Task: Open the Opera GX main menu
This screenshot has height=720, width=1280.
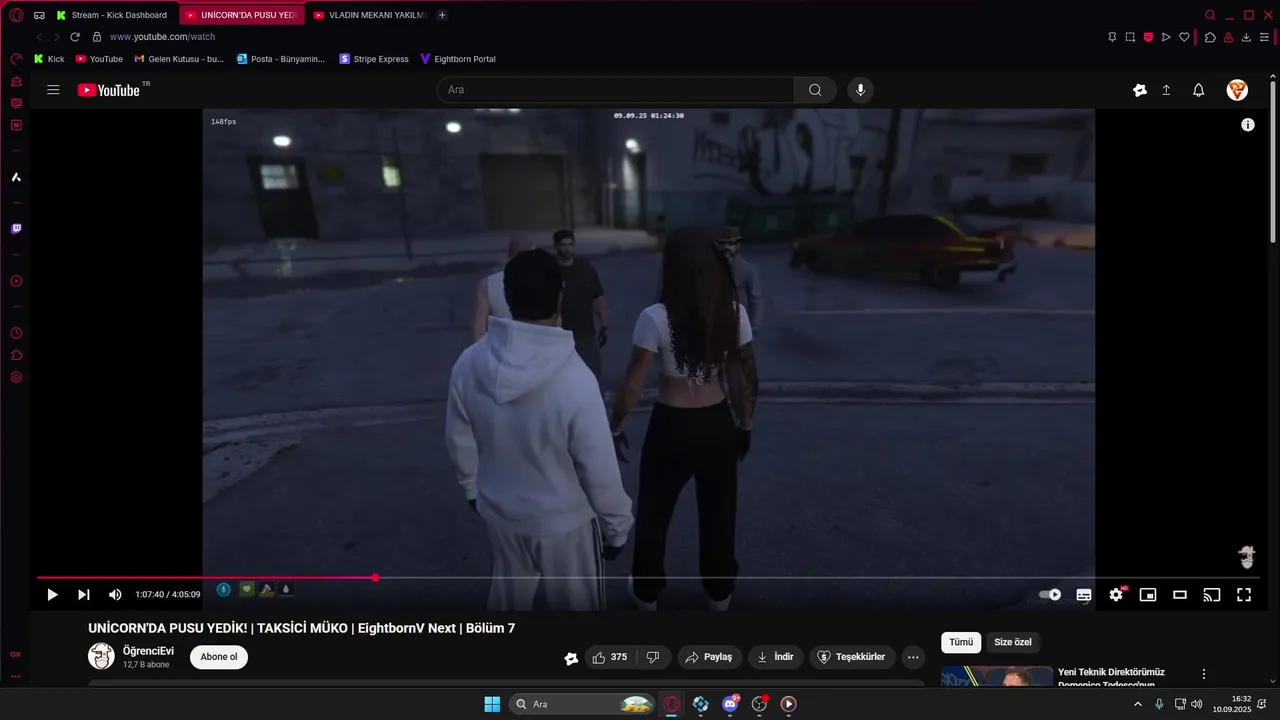Action: (x=16, y=15)
